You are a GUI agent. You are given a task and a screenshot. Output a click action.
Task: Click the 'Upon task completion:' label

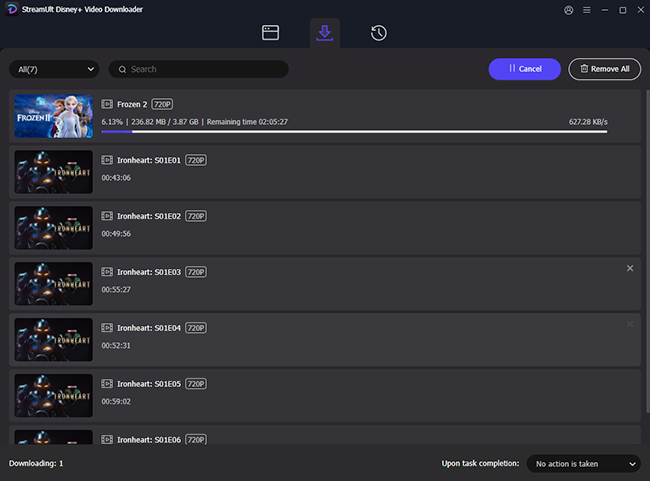pyautogui.click(x=480, y=464)
